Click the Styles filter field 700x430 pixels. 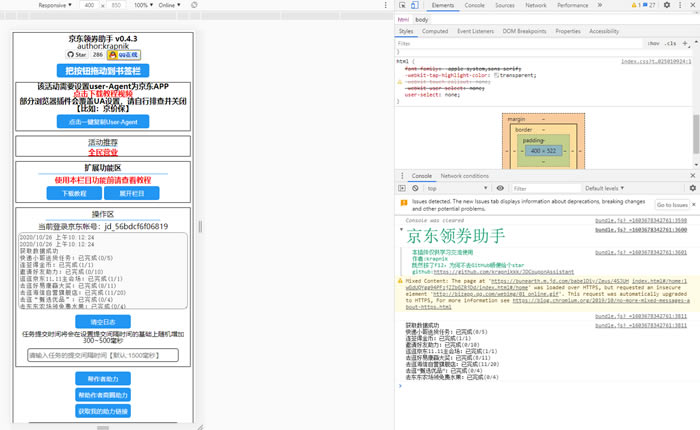(518, 43)
